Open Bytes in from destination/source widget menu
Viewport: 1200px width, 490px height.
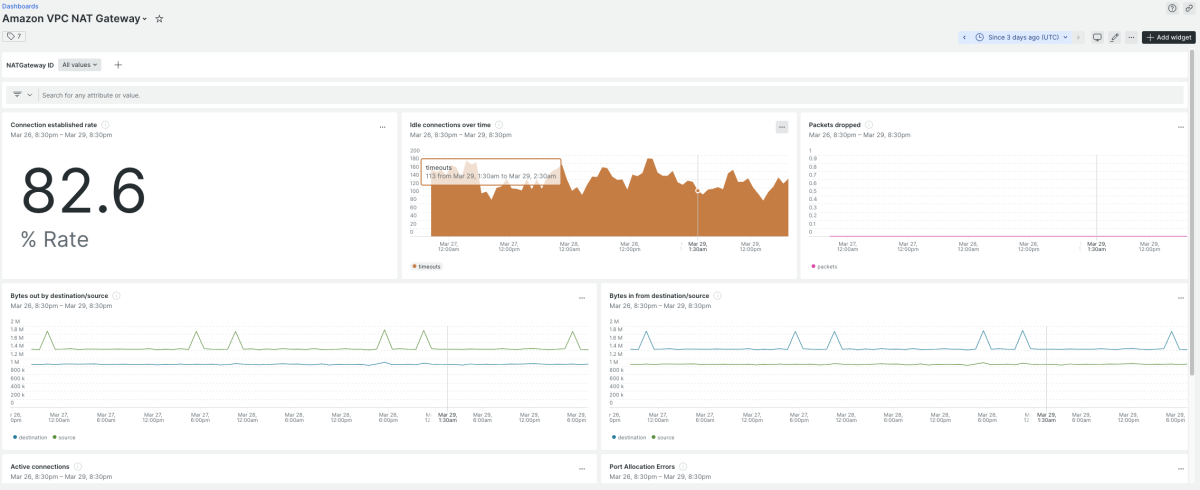point(1182,298)
